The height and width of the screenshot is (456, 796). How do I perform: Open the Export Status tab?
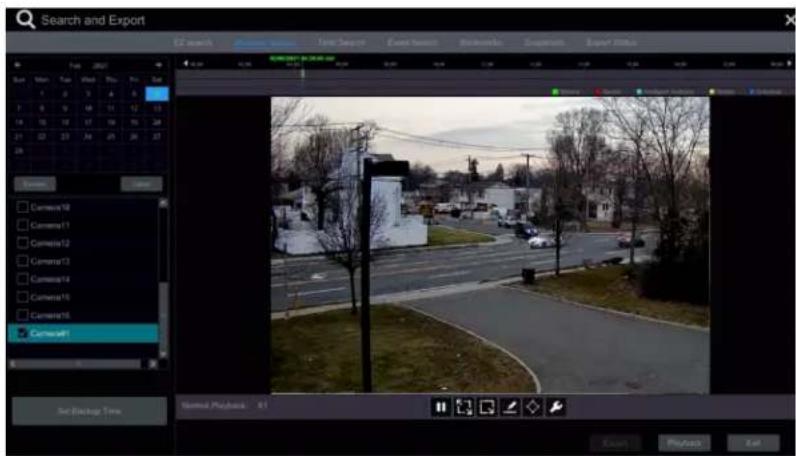[611, 43]
